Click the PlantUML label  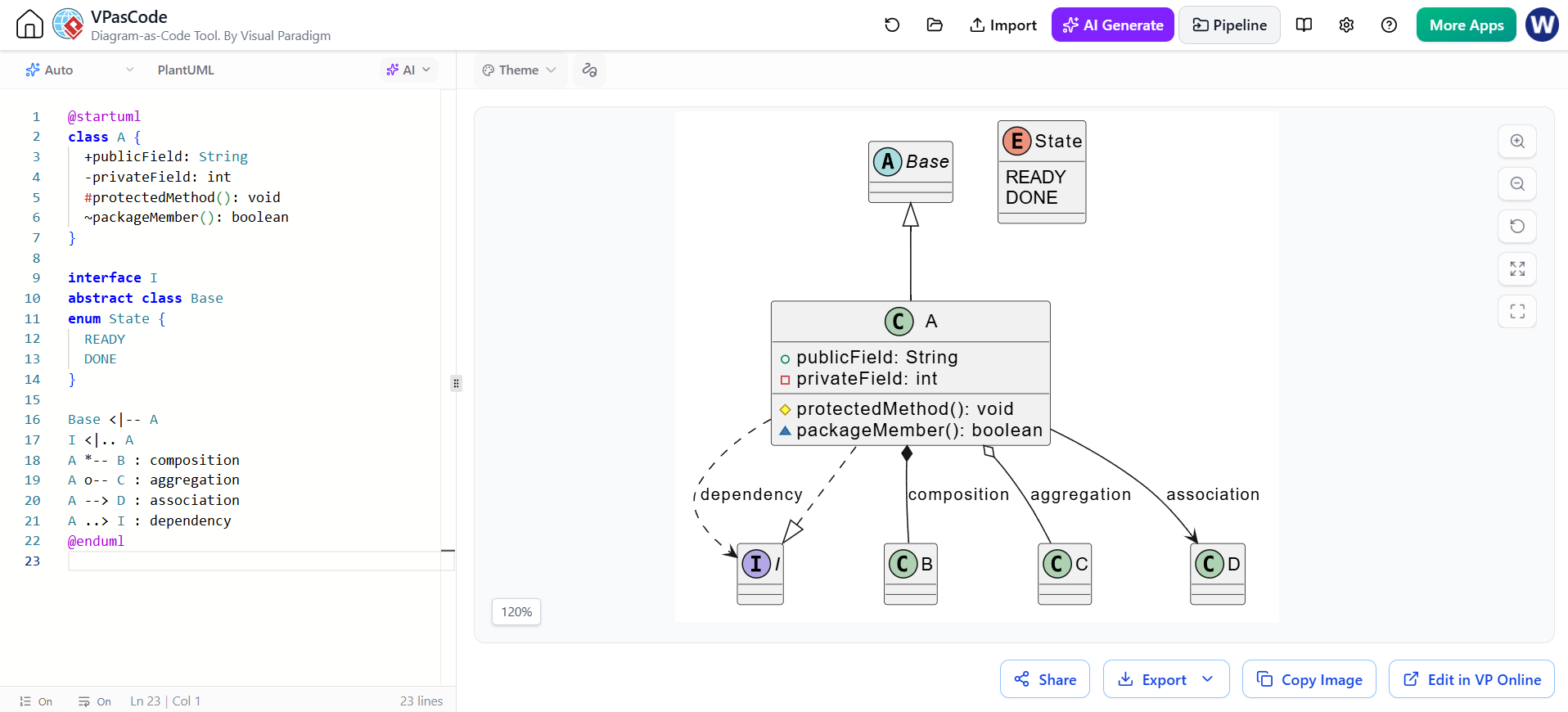186,70
